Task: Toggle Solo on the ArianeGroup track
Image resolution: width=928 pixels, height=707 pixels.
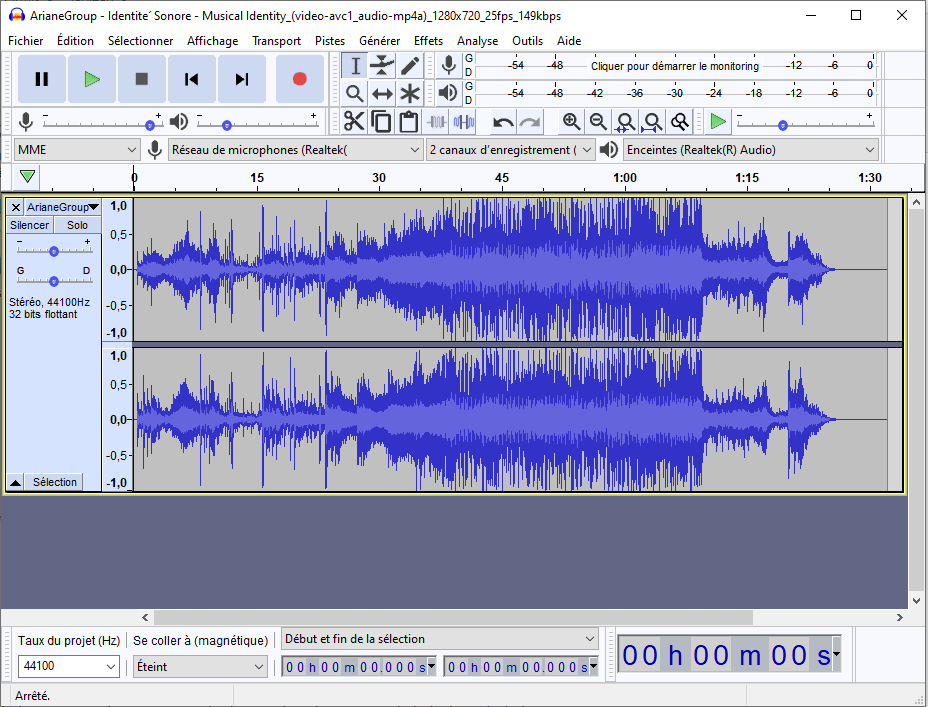Action: click(x=78, y=225)
